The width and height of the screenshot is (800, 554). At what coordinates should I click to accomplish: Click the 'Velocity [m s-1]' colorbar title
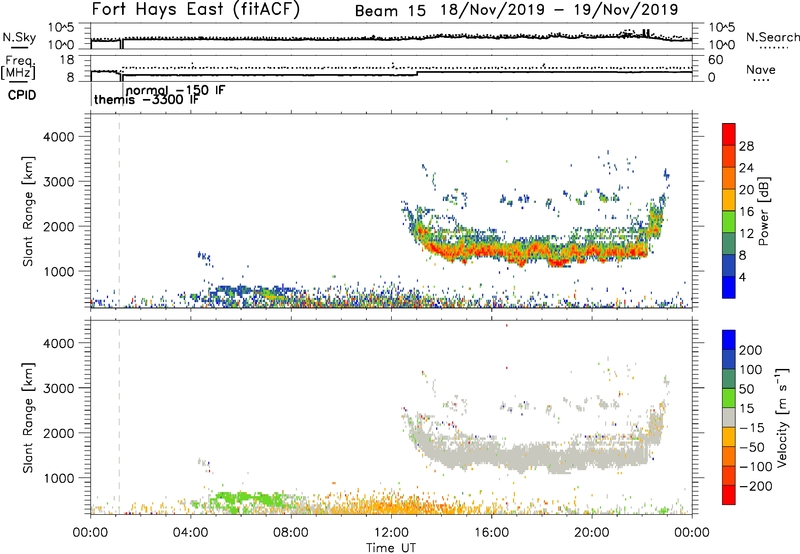point(781,417)
